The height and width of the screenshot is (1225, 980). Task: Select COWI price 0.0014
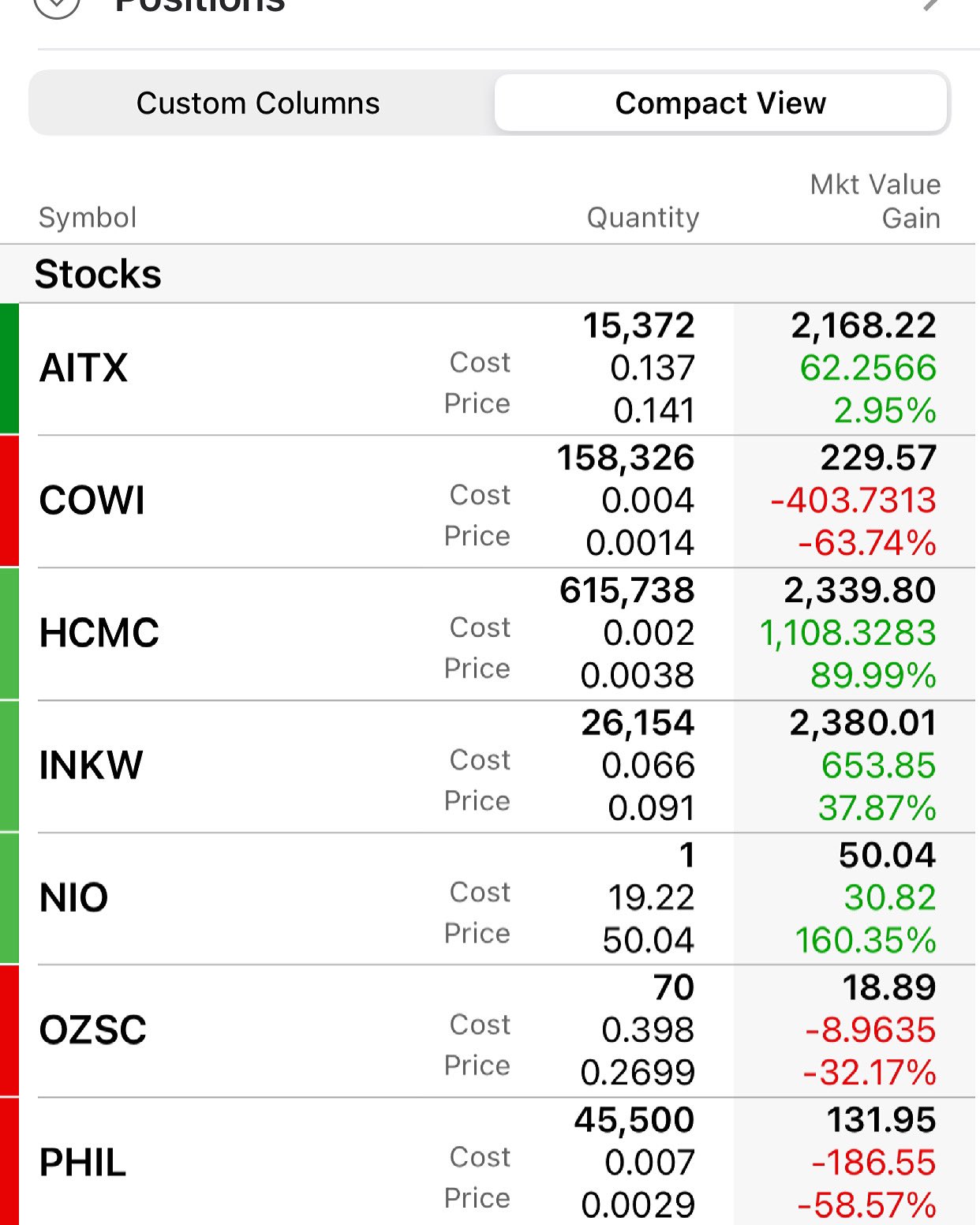click(x=640, y=543)
